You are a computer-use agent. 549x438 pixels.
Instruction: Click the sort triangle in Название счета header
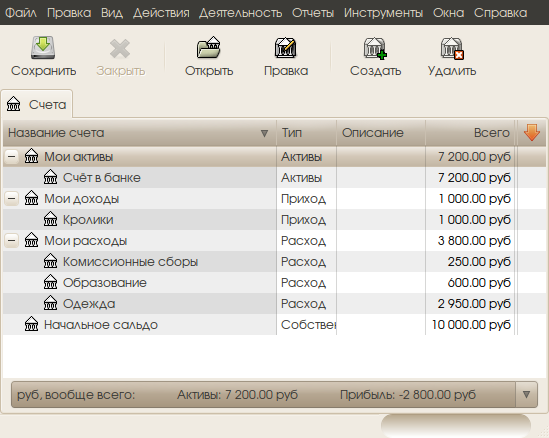(x=264, y=133)
